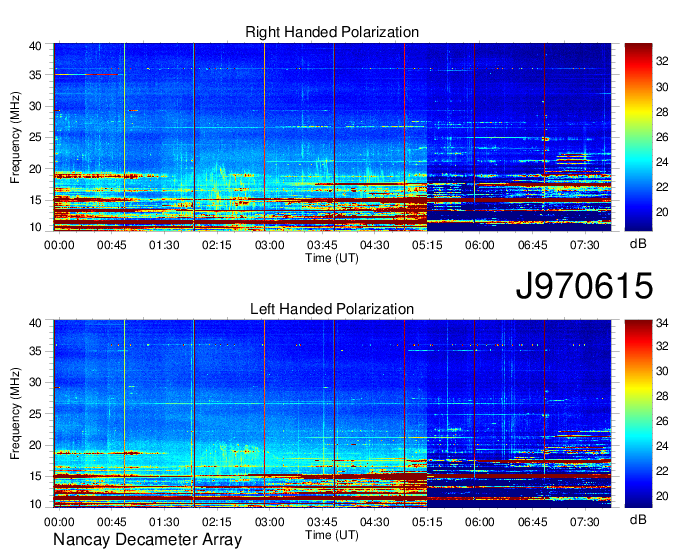Click "03:45" time tick of Left Handed plot

pos(322,522)
